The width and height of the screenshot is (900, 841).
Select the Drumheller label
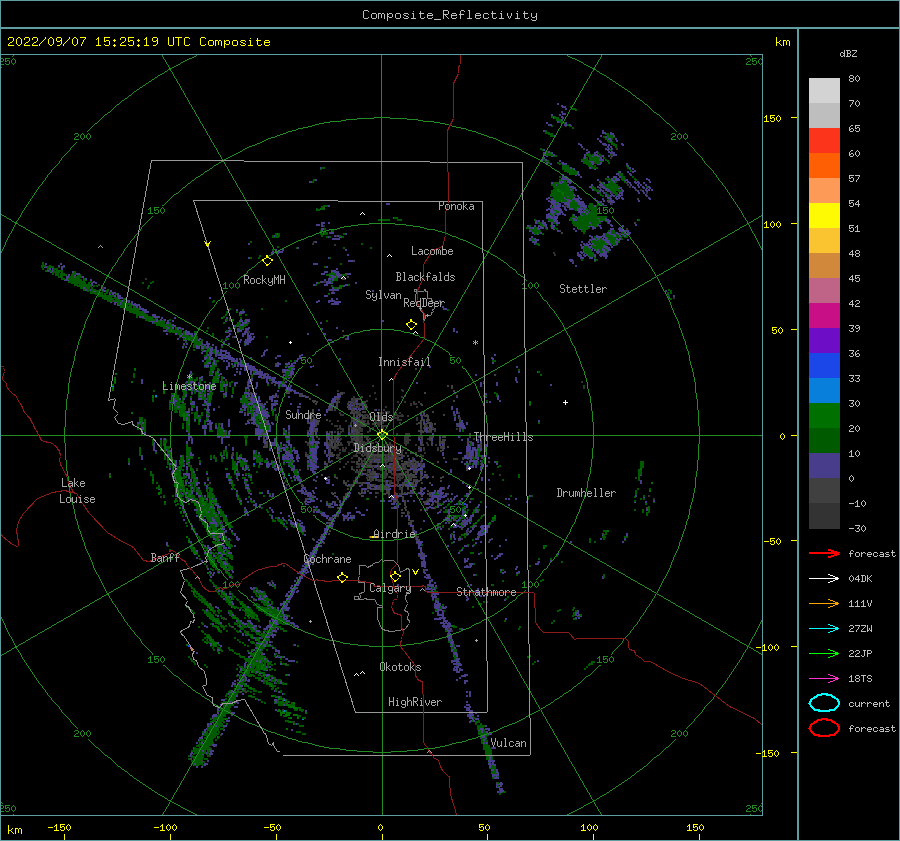tap(586, 493)
